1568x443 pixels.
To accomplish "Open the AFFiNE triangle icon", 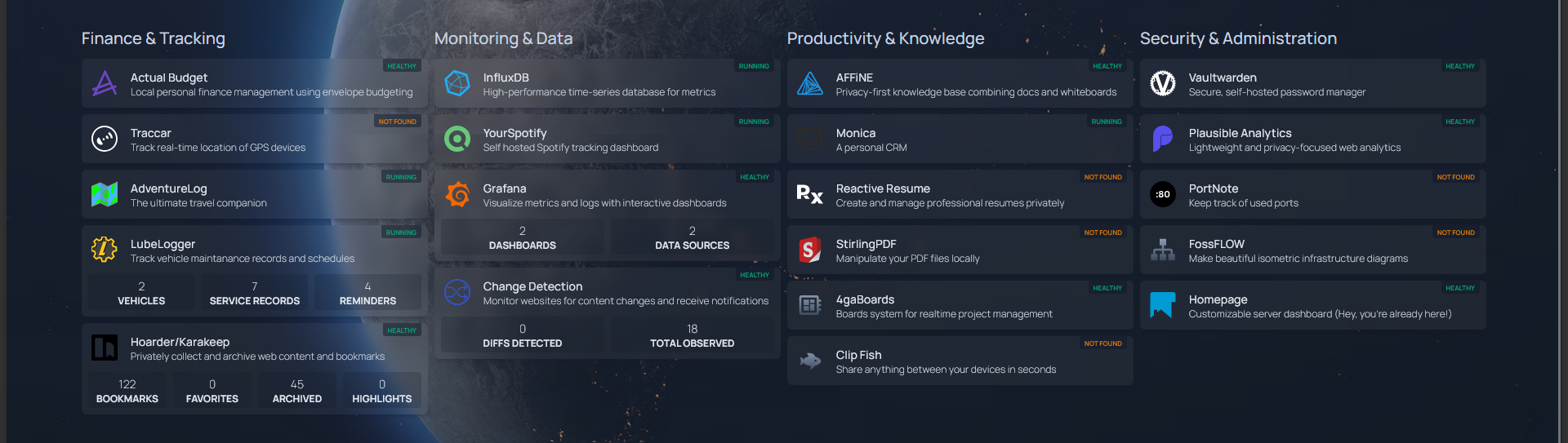I will [810, 83].
